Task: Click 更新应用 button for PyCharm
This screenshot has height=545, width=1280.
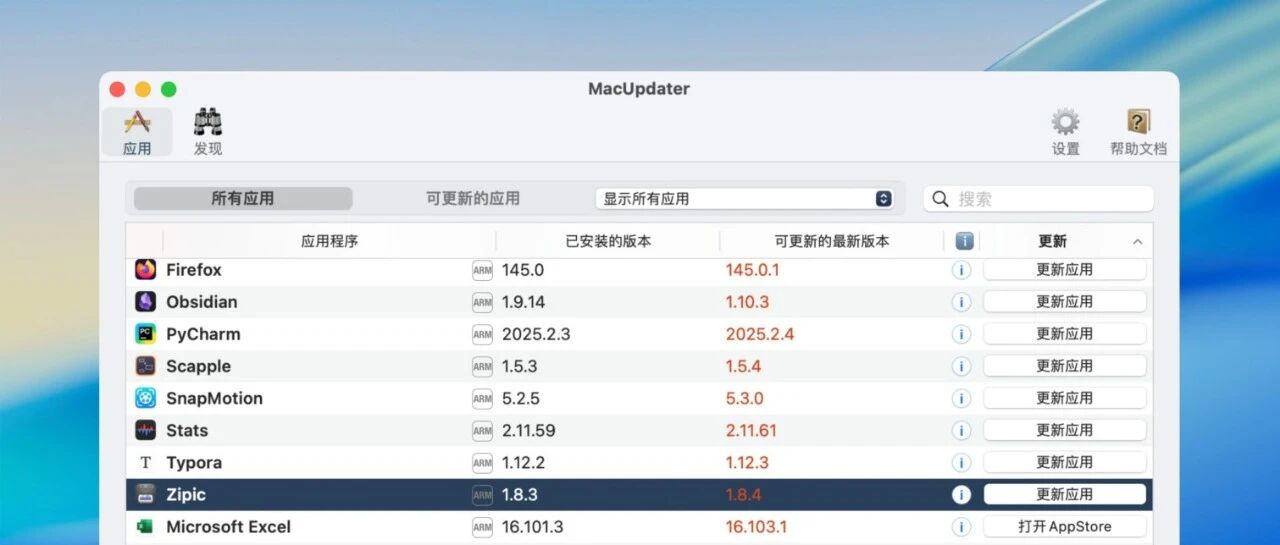Action: point(1065,334)
